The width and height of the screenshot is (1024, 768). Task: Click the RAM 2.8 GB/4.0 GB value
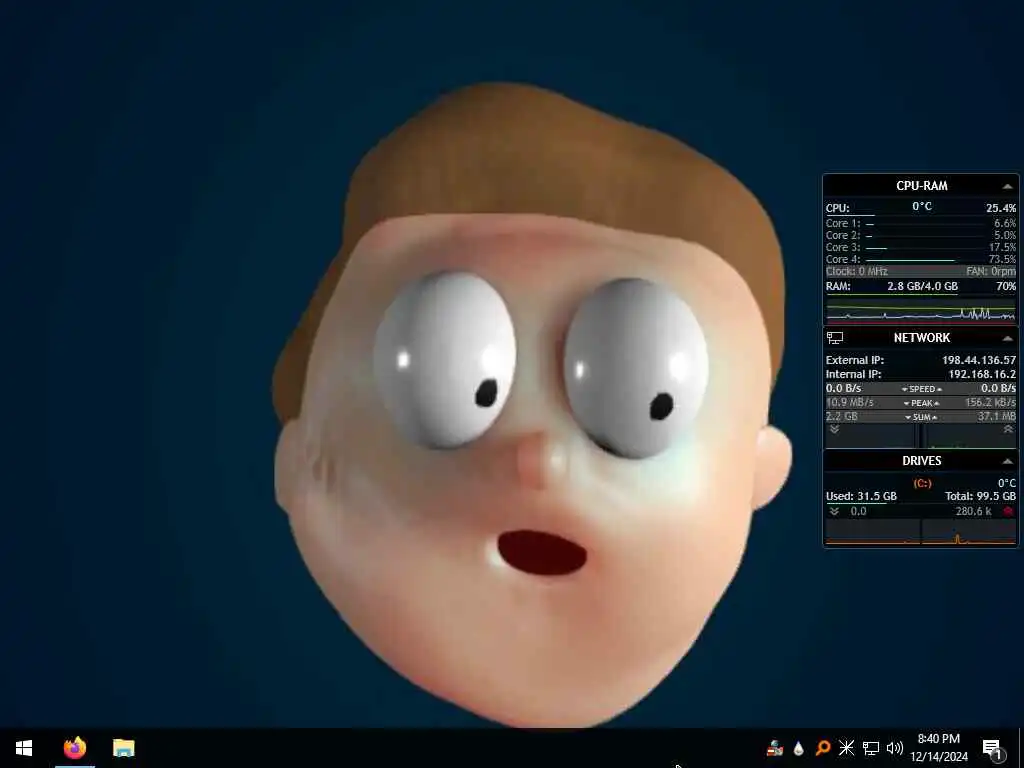click(x=922, y=287)
